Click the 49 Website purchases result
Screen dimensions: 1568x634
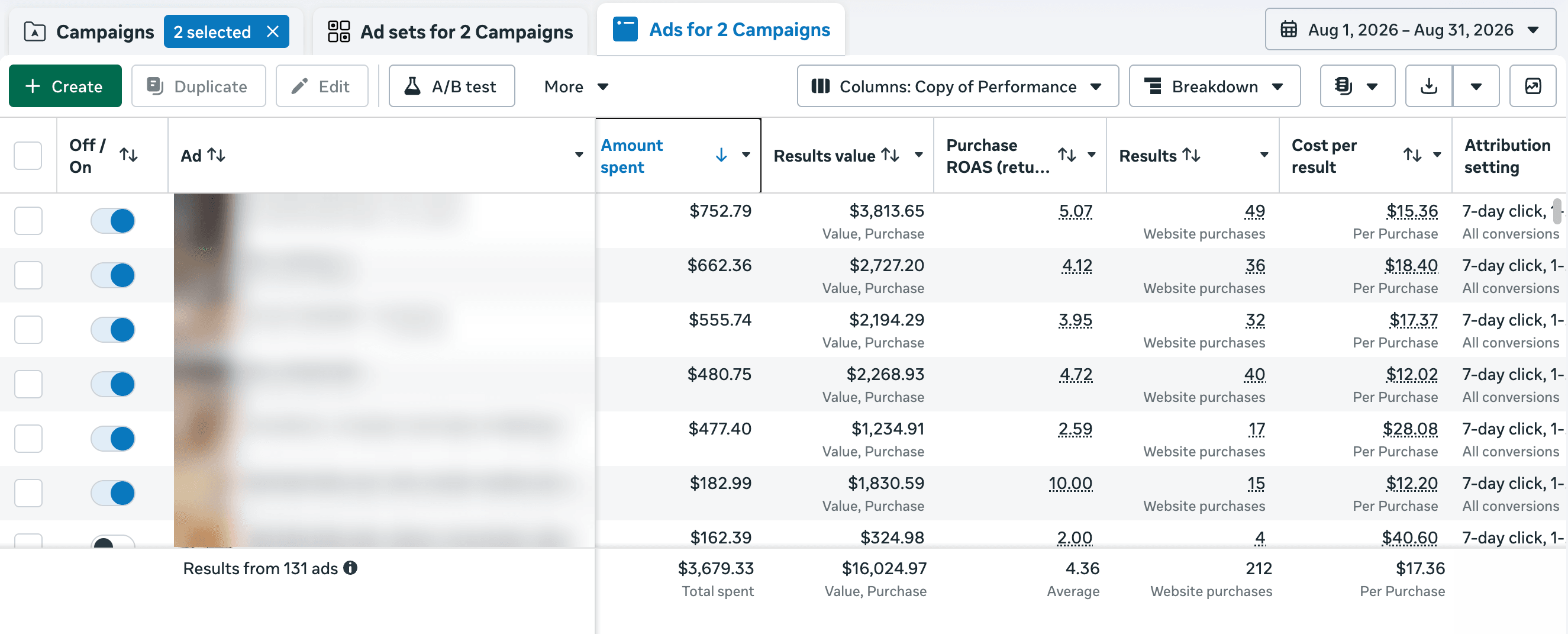click(x=1254, y=211)
